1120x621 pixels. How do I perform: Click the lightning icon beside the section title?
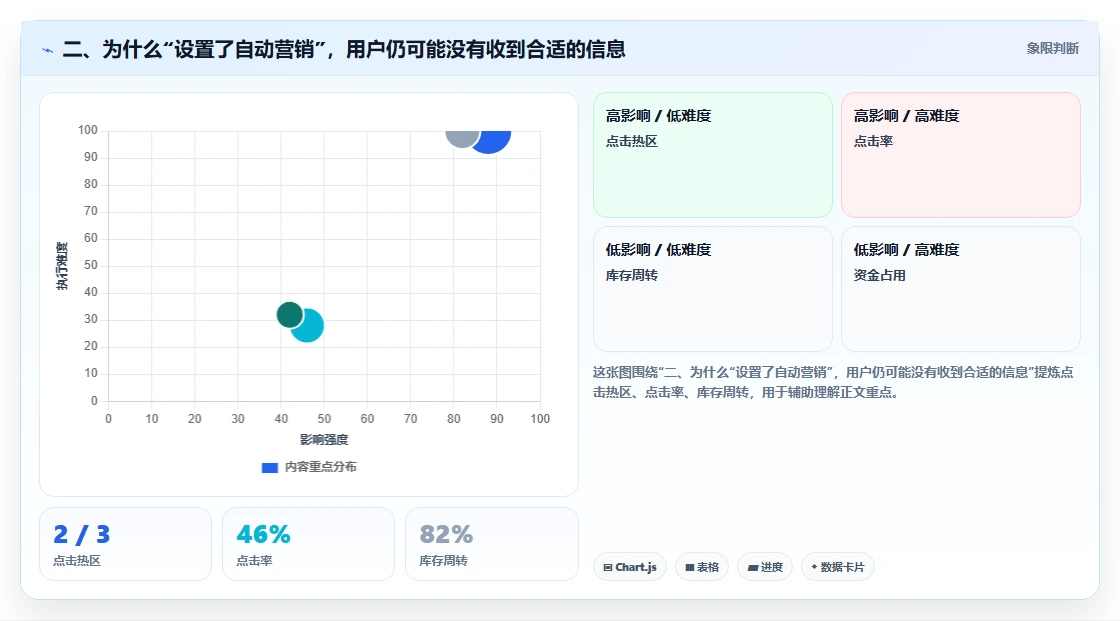coord(47,50)
